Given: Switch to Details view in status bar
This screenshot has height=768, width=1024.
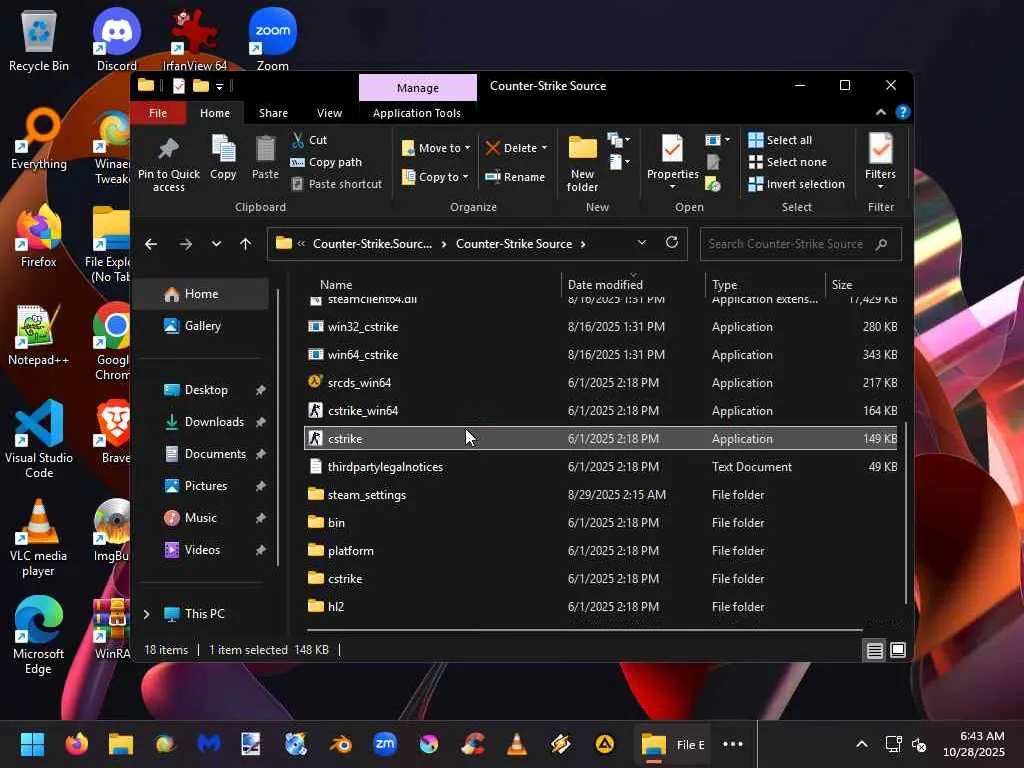Looking at the screenshot, I should (874, 650).
